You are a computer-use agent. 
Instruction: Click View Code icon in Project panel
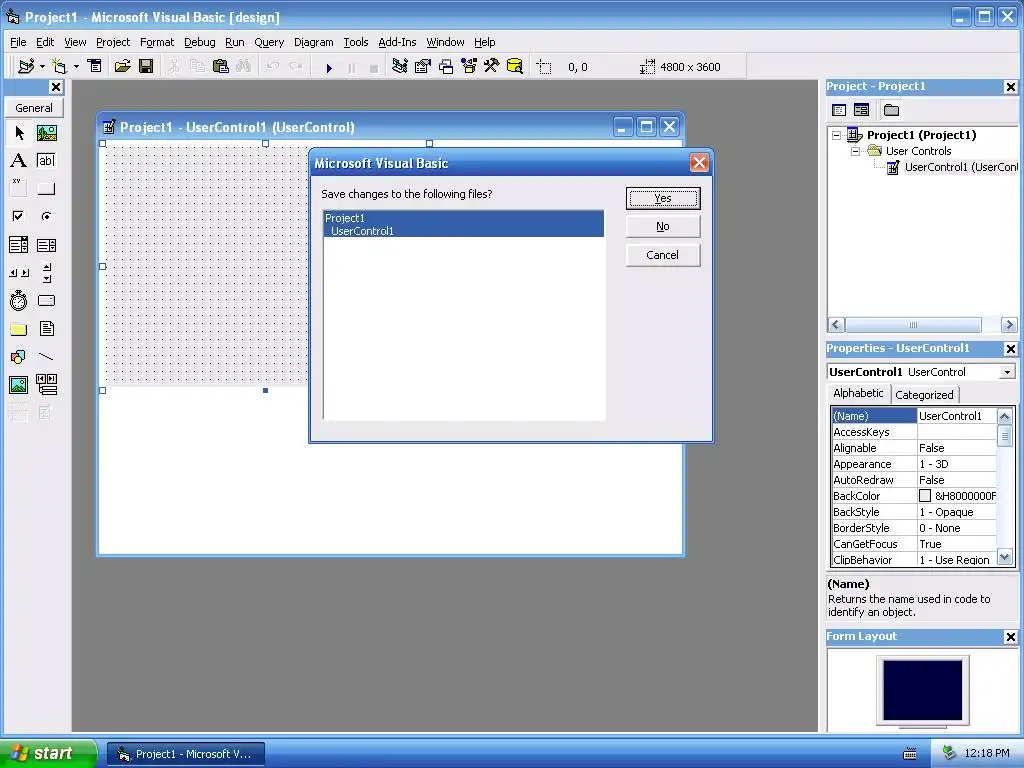(839, 110)
